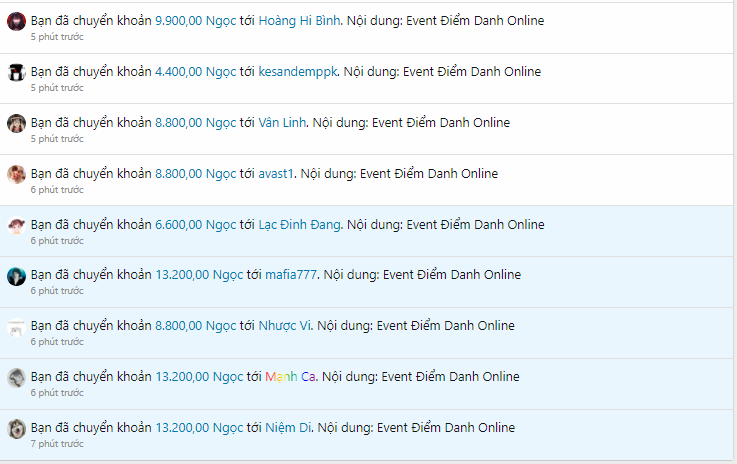Go to the avast1 profile link

[x=275, y=173]
